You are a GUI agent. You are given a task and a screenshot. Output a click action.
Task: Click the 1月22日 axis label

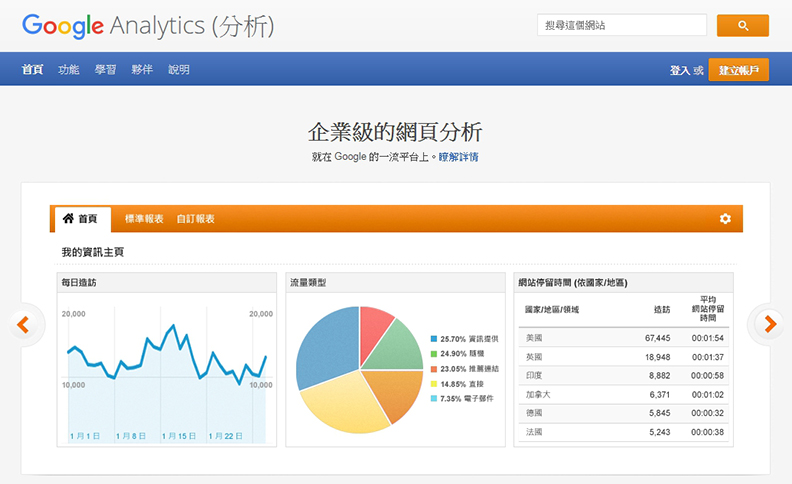[x=225, y=436]
